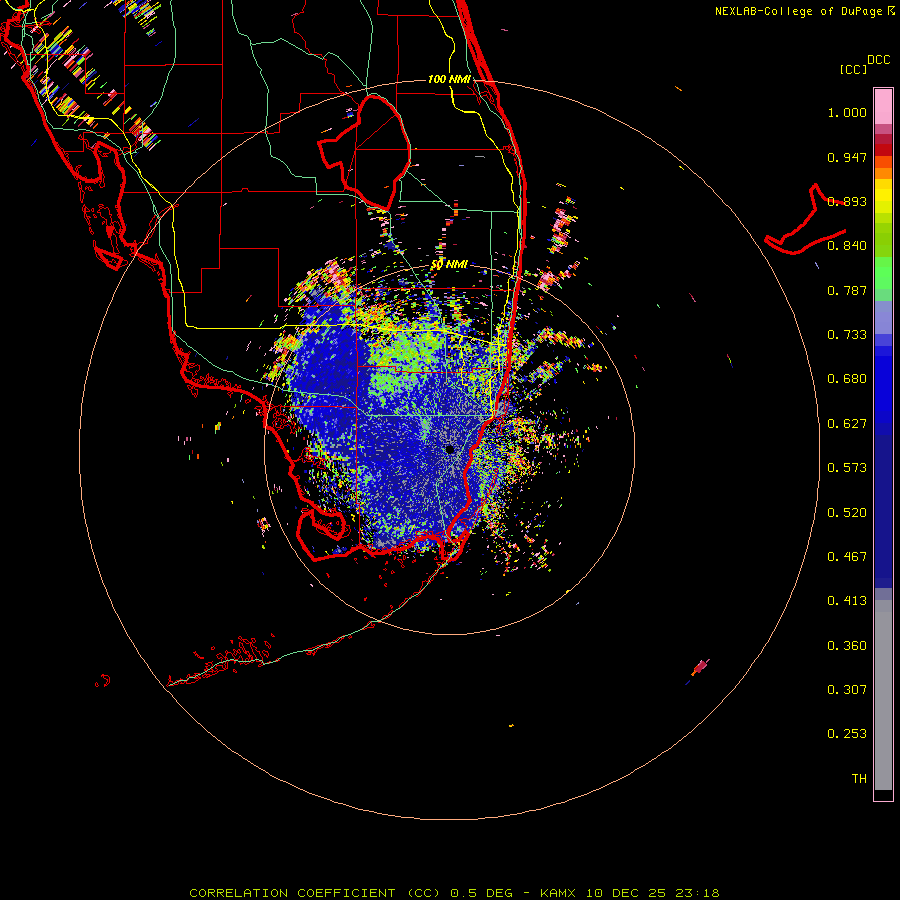Click the red Grand Bahama island outline
This screenshot has height=900, width=900.
[805, 220]
